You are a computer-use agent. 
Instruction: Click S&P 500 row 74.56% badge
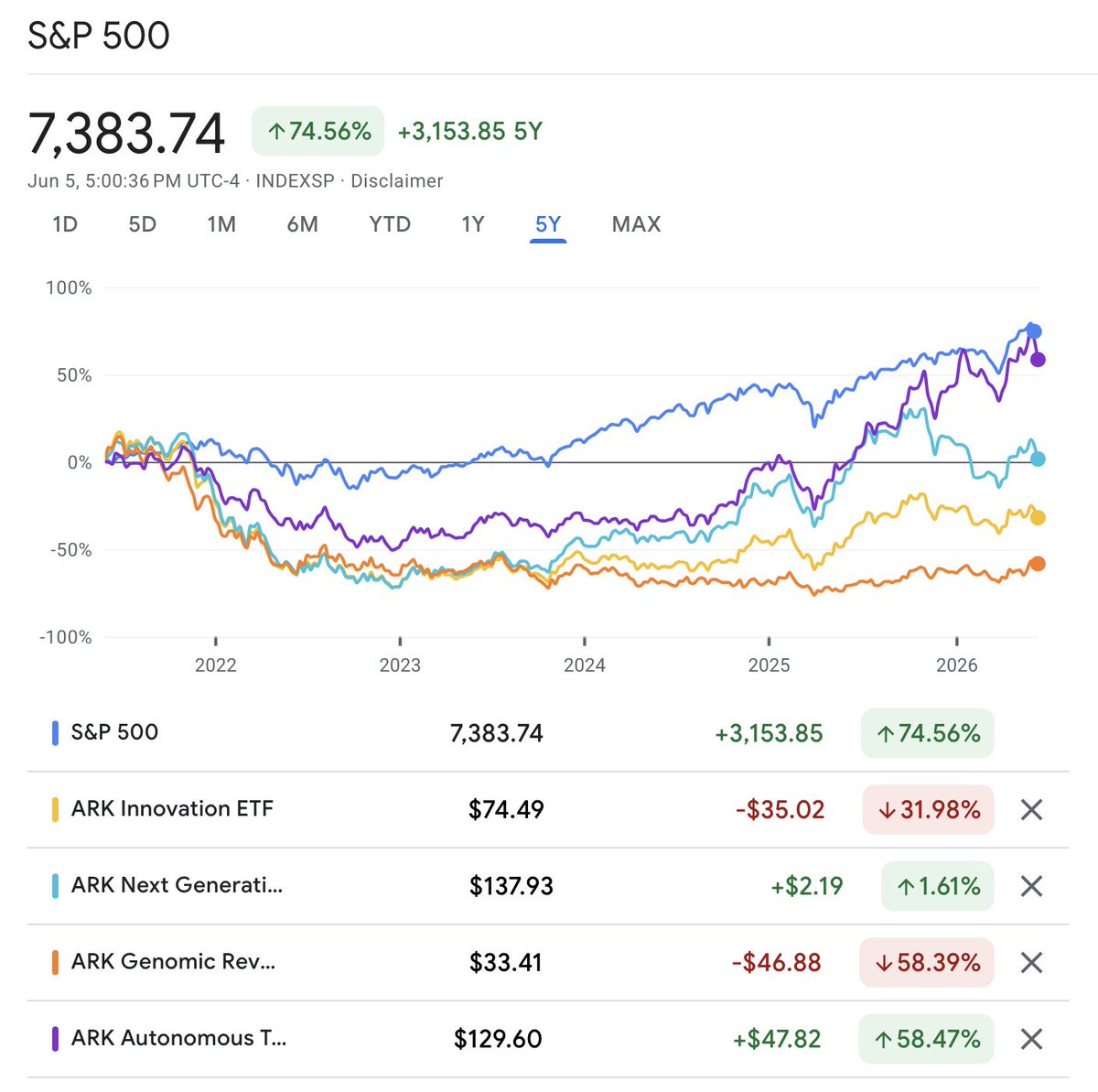(928, 733)
